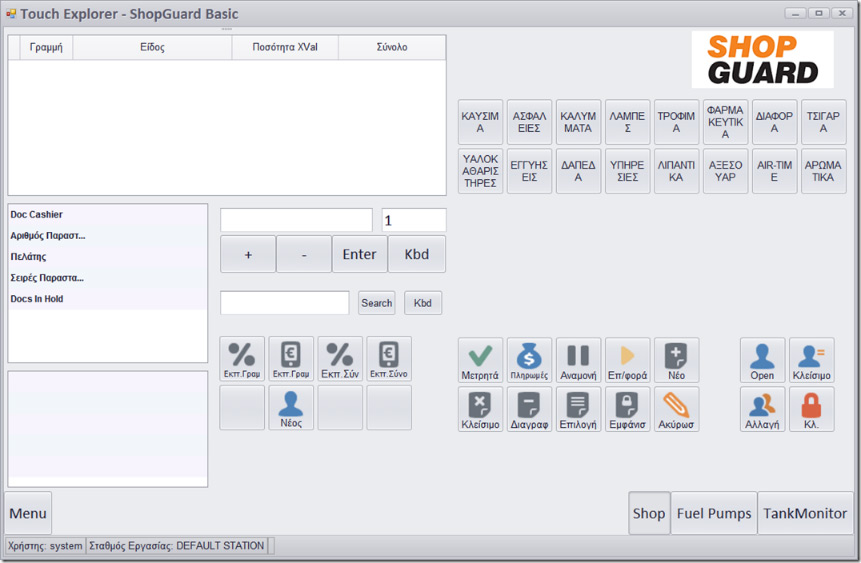Select the ΚΑΥΣΙΜΑ category
The width and height of the screenshot is (861, 563).
point(480,122)
